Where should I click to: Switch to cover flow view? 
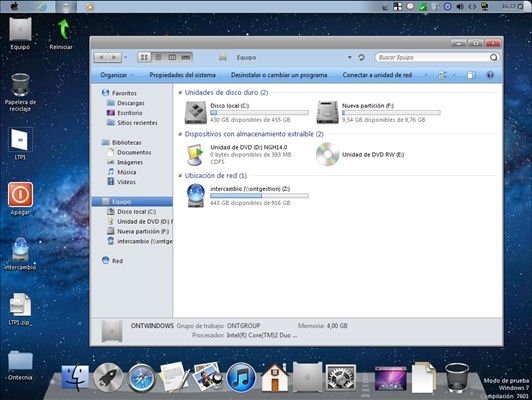pos(186,57)
